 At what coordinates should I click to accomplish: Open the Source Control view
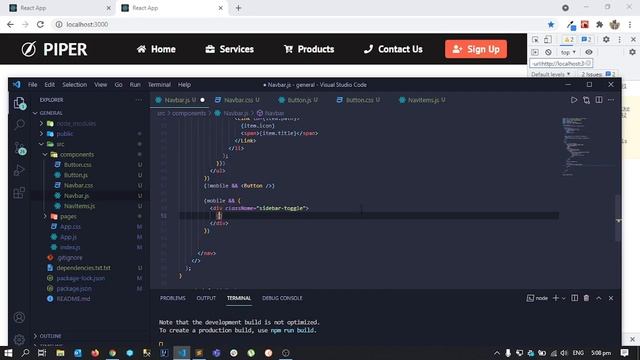click(x=20, y=148)
